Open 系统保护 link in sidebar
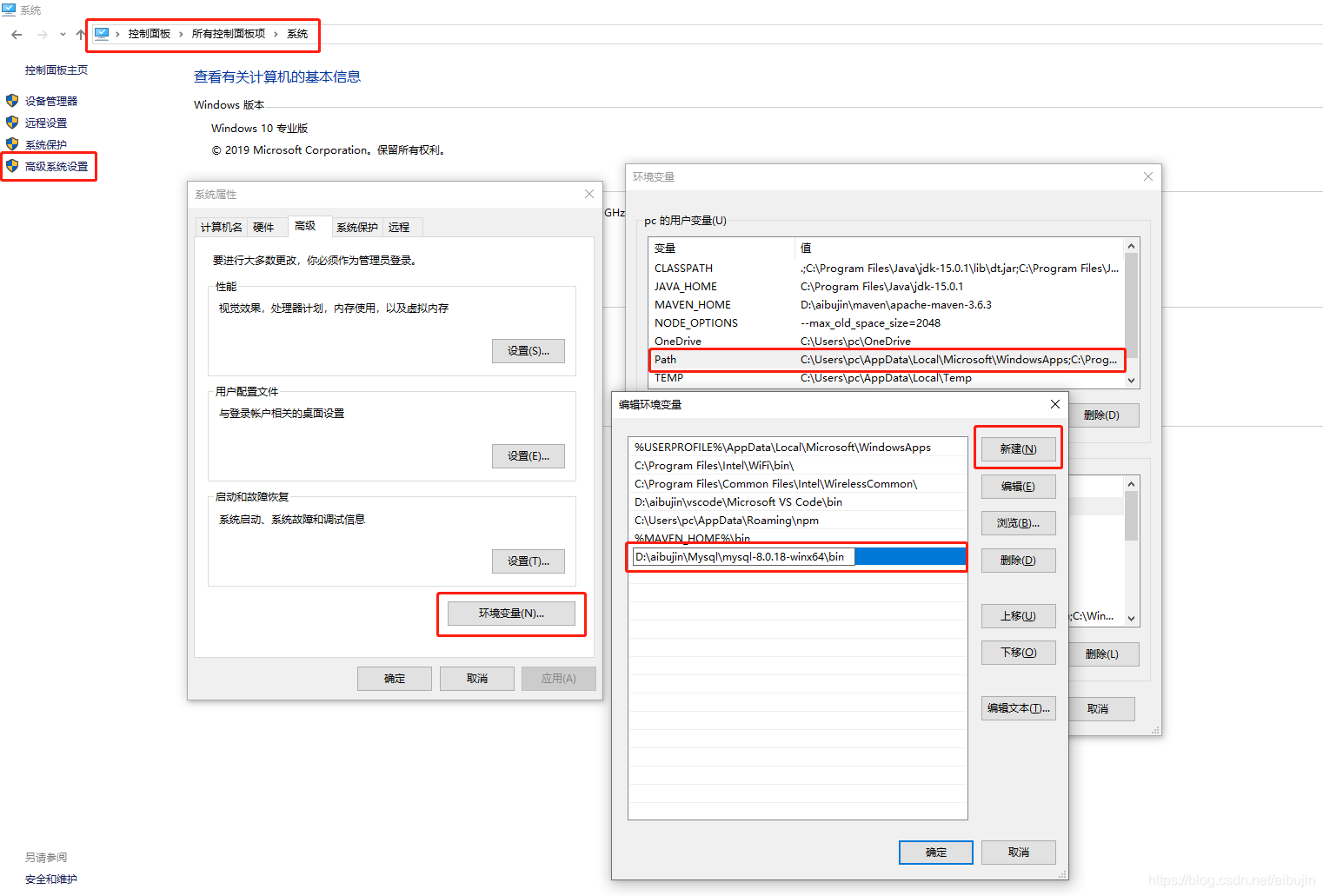 [x=46, y=145]
